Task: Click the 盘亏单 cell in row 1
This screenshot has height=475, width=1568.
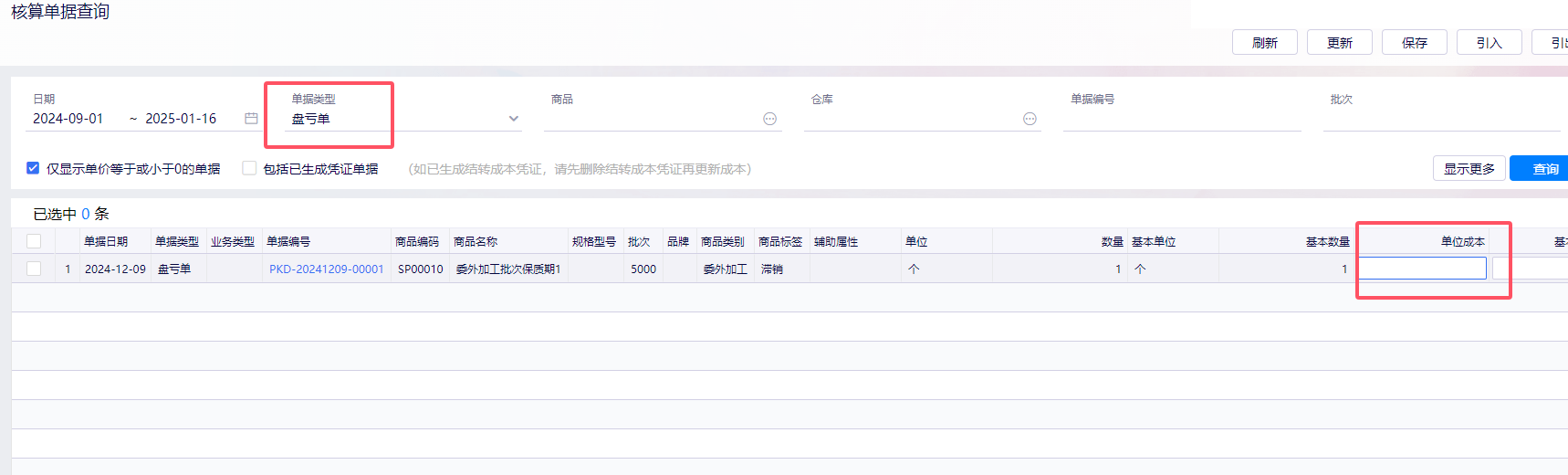Action: pyautogui.click(x=174, y=269)
